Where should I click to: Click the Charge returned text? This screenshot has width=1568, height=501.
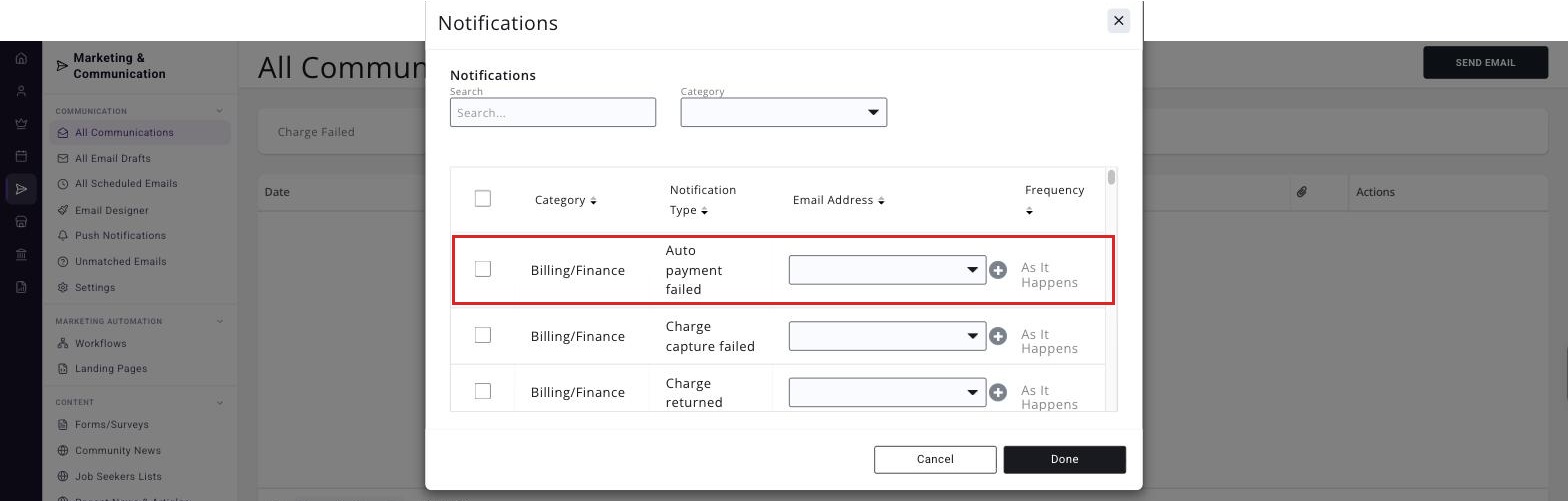694,392
